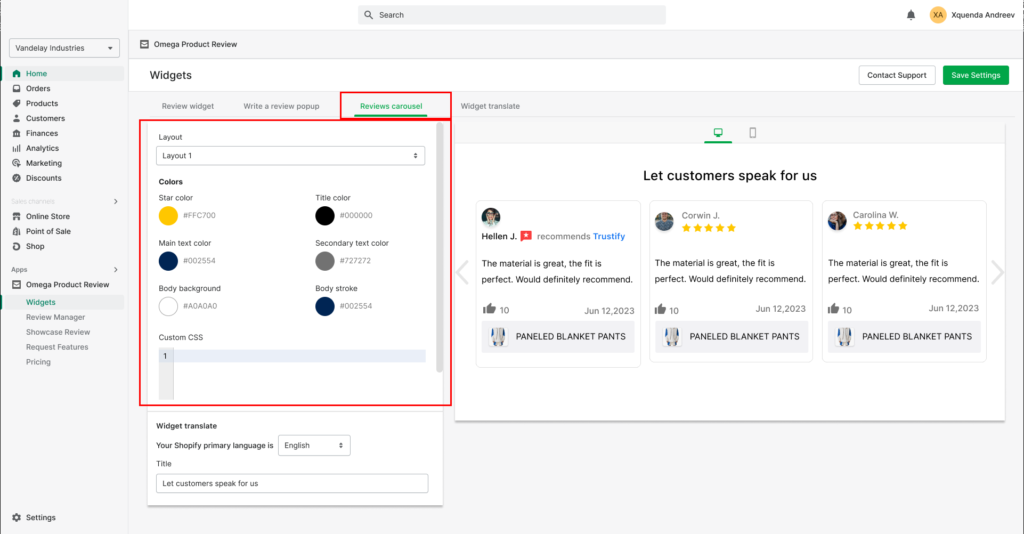Image resolution: width=1024 pixels, height=534 pixels.
Task: Click the carousel next arrow
Action: pyautogui.click(x=997, y=272)
